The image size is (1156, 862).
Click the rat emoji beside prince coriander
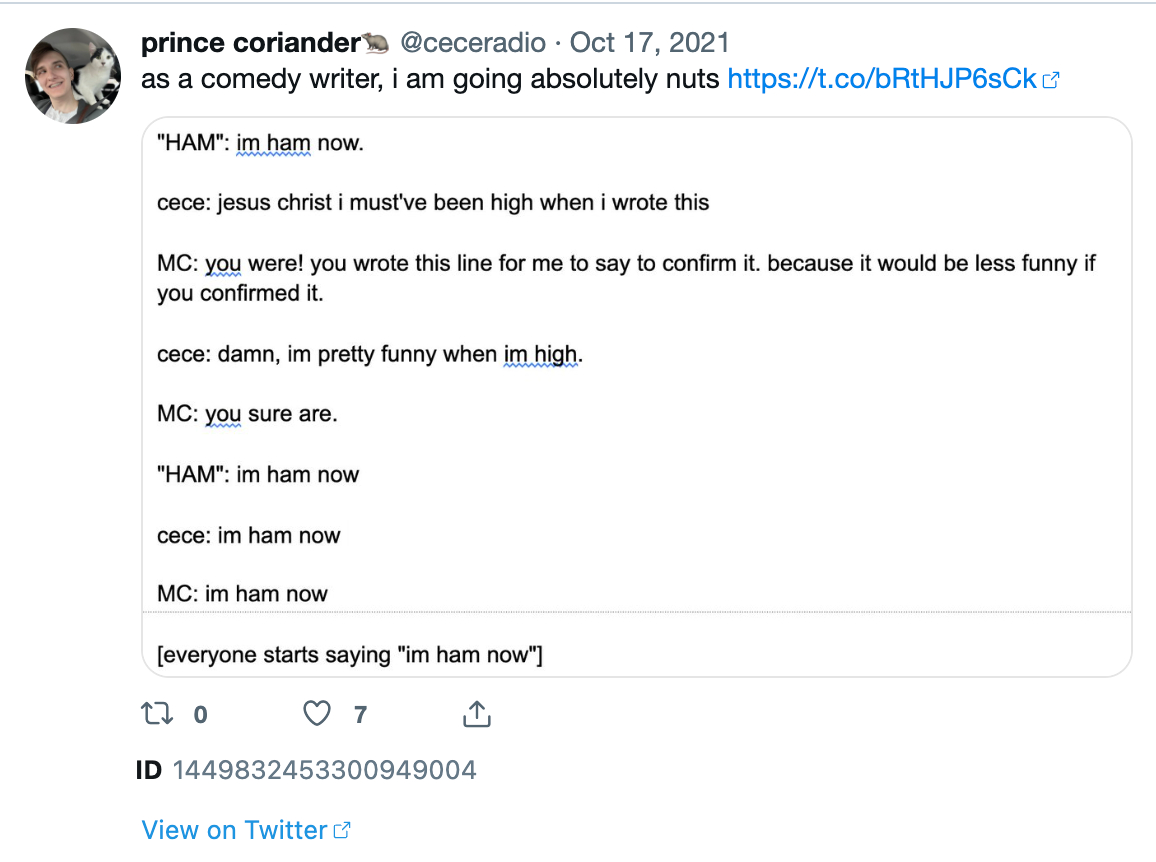click(x=376, y=43)
